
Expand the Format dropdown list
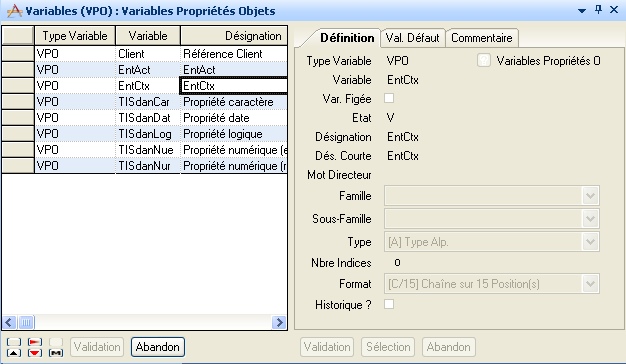[590, 284]
